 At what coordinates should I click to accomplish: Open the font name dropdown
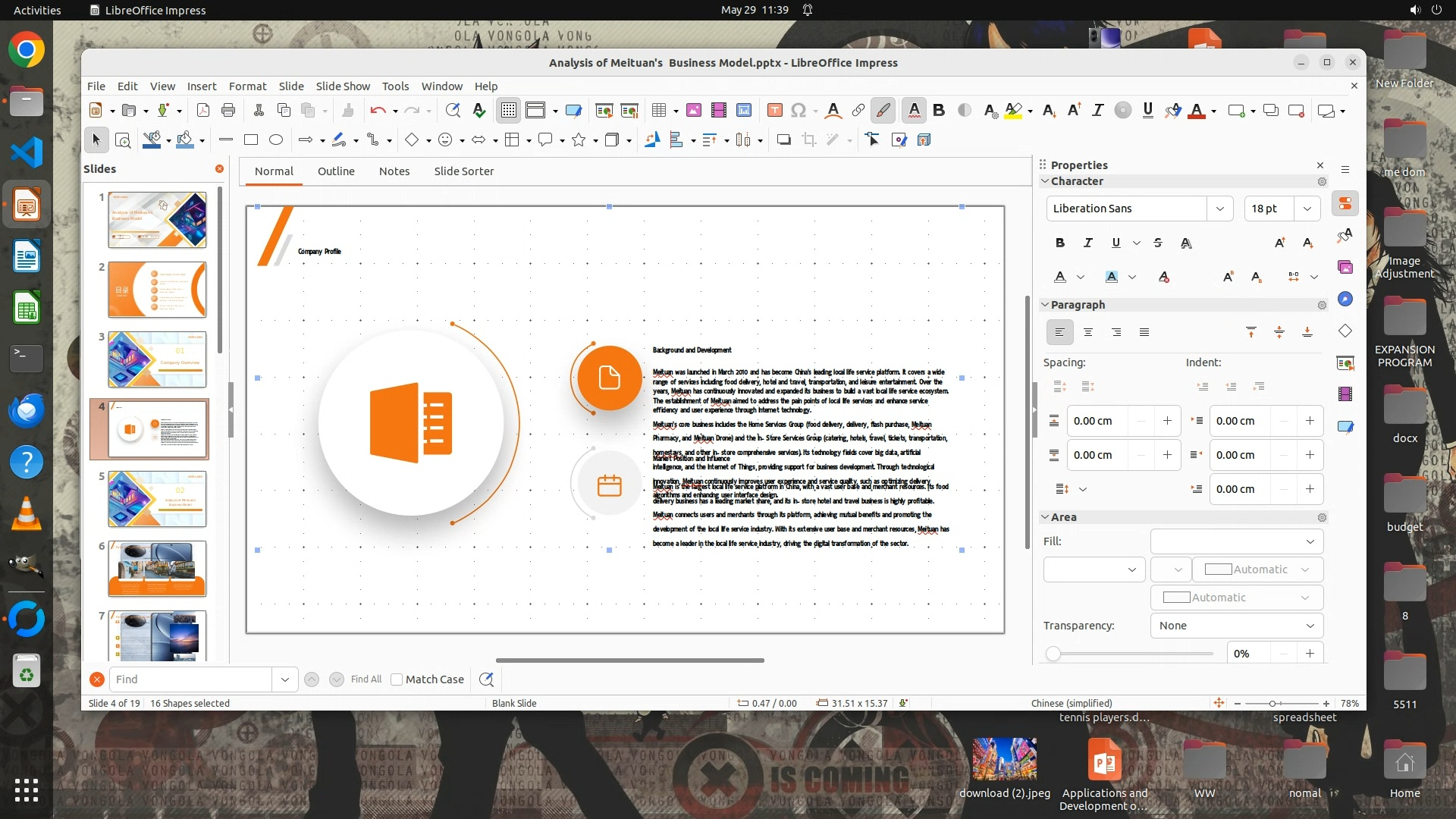(1219, 209)
